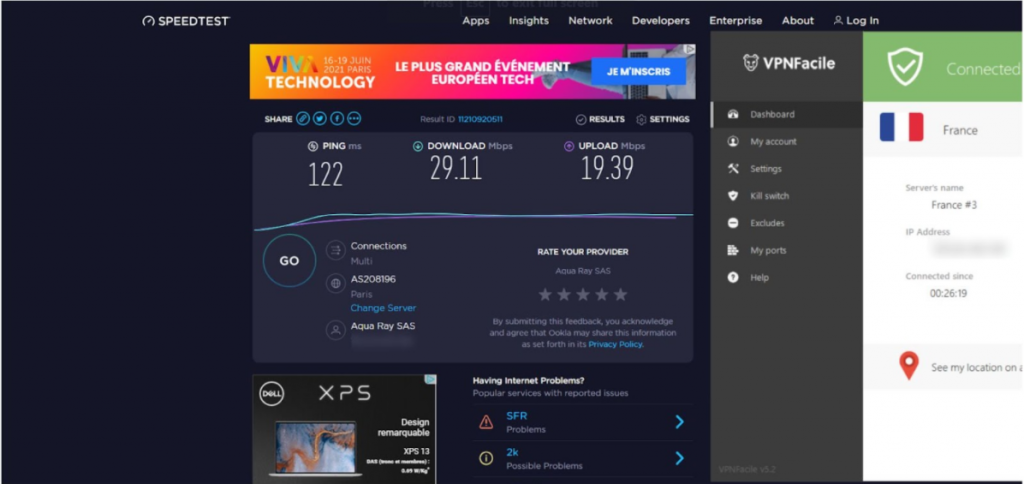Click the result ID 11210920511 link
This screenshot has width=1024, height=484.
(x=480, y=120)
